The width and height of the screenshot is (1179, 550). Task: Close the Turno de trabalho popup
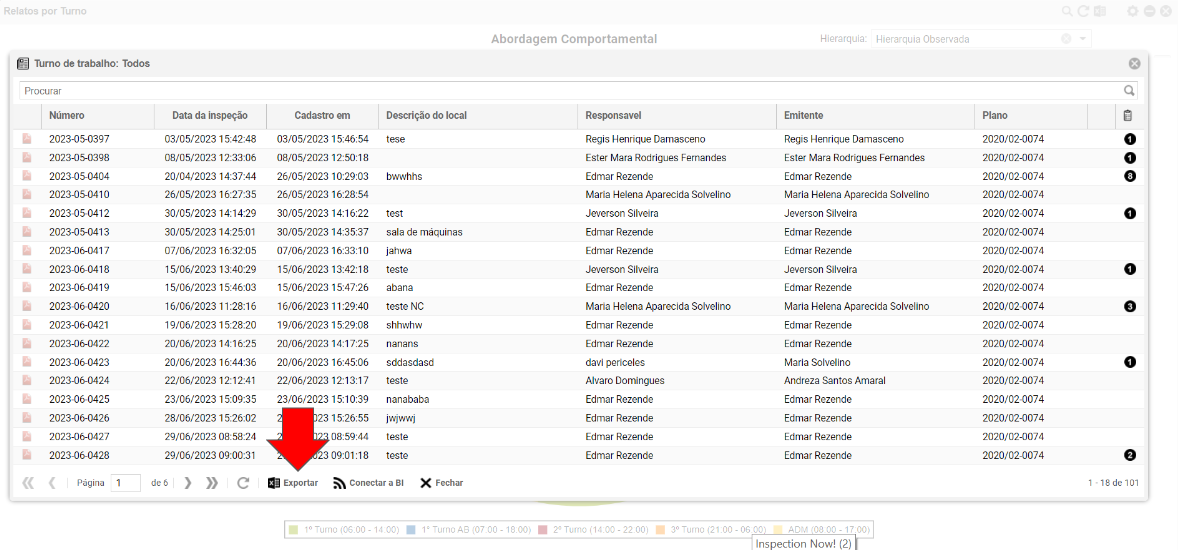[1135, 64]
